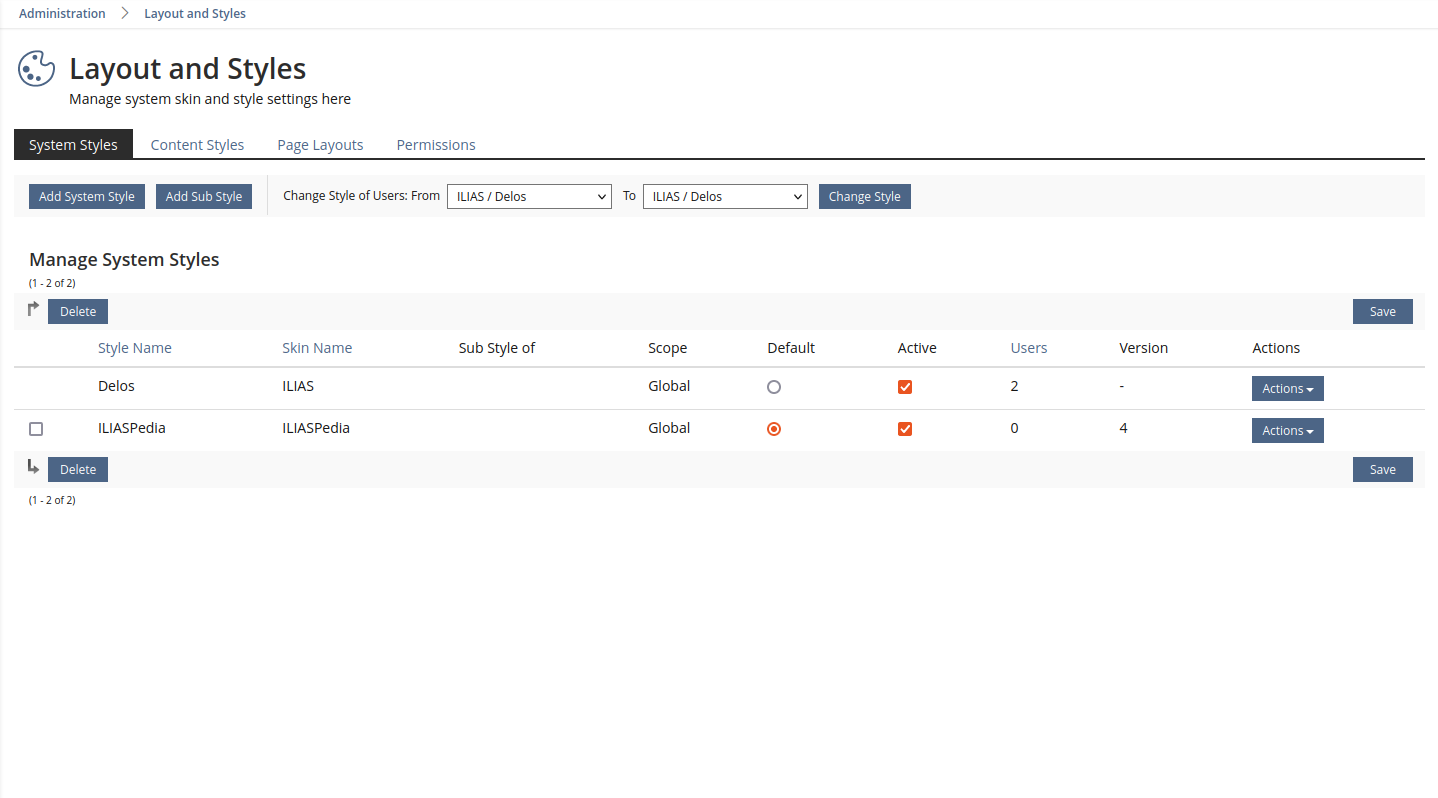The height and width of the screenshot is (798, 1438).
Task: Tick the checkbox for ILIASPedia row
Action: (x=36, y=429)
